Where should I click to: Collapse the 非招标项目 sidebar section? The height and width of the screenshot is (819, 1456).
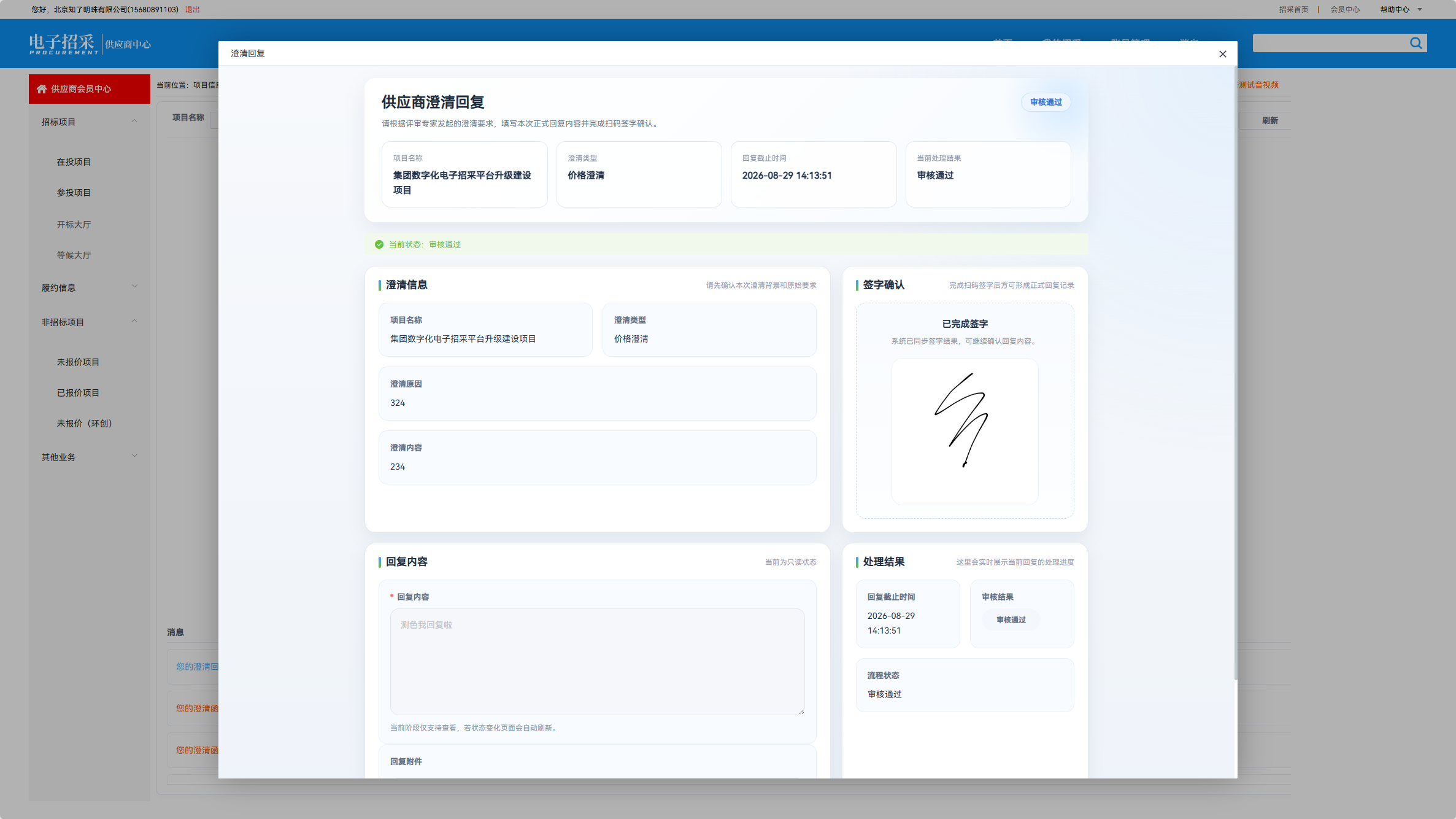pos(134,321)
